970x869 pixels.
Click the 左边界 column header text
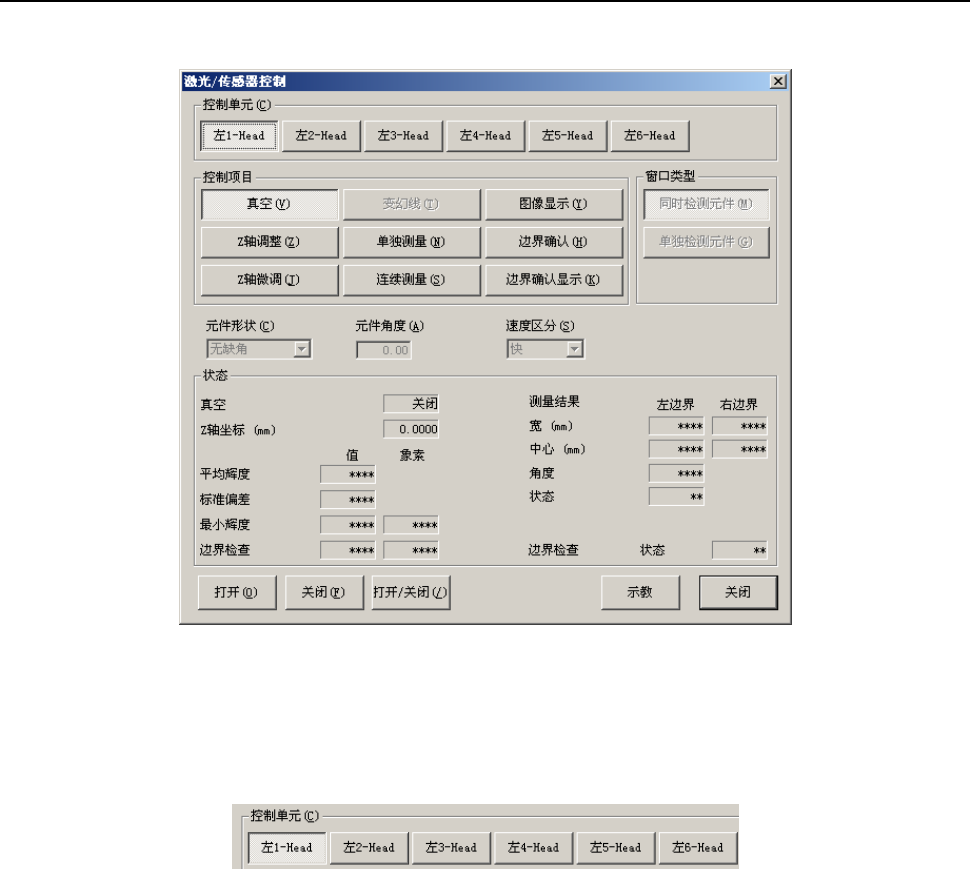(x=676, y=405)
